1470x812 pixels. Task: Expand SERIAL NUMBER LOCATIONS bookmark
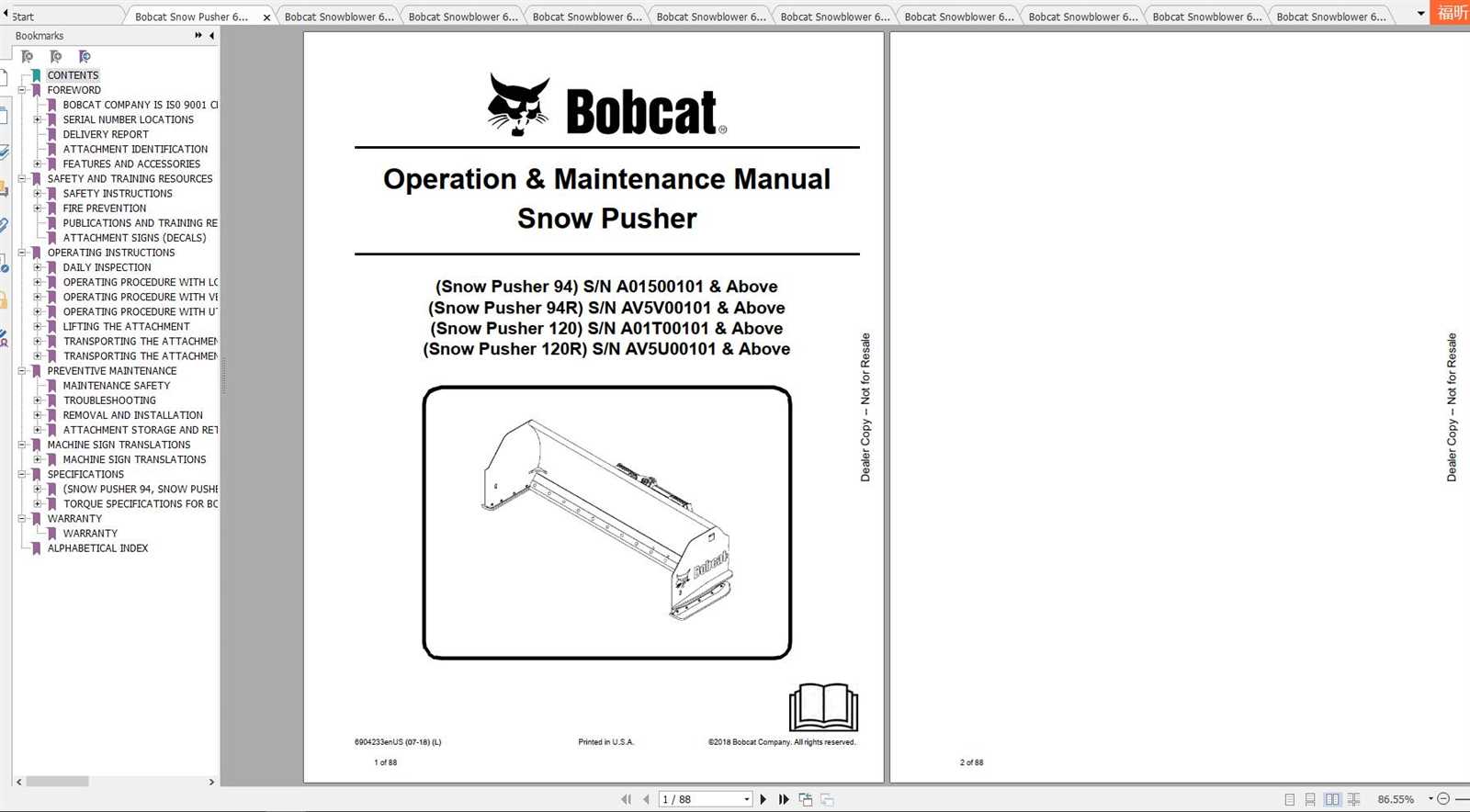tap(38, 119)
